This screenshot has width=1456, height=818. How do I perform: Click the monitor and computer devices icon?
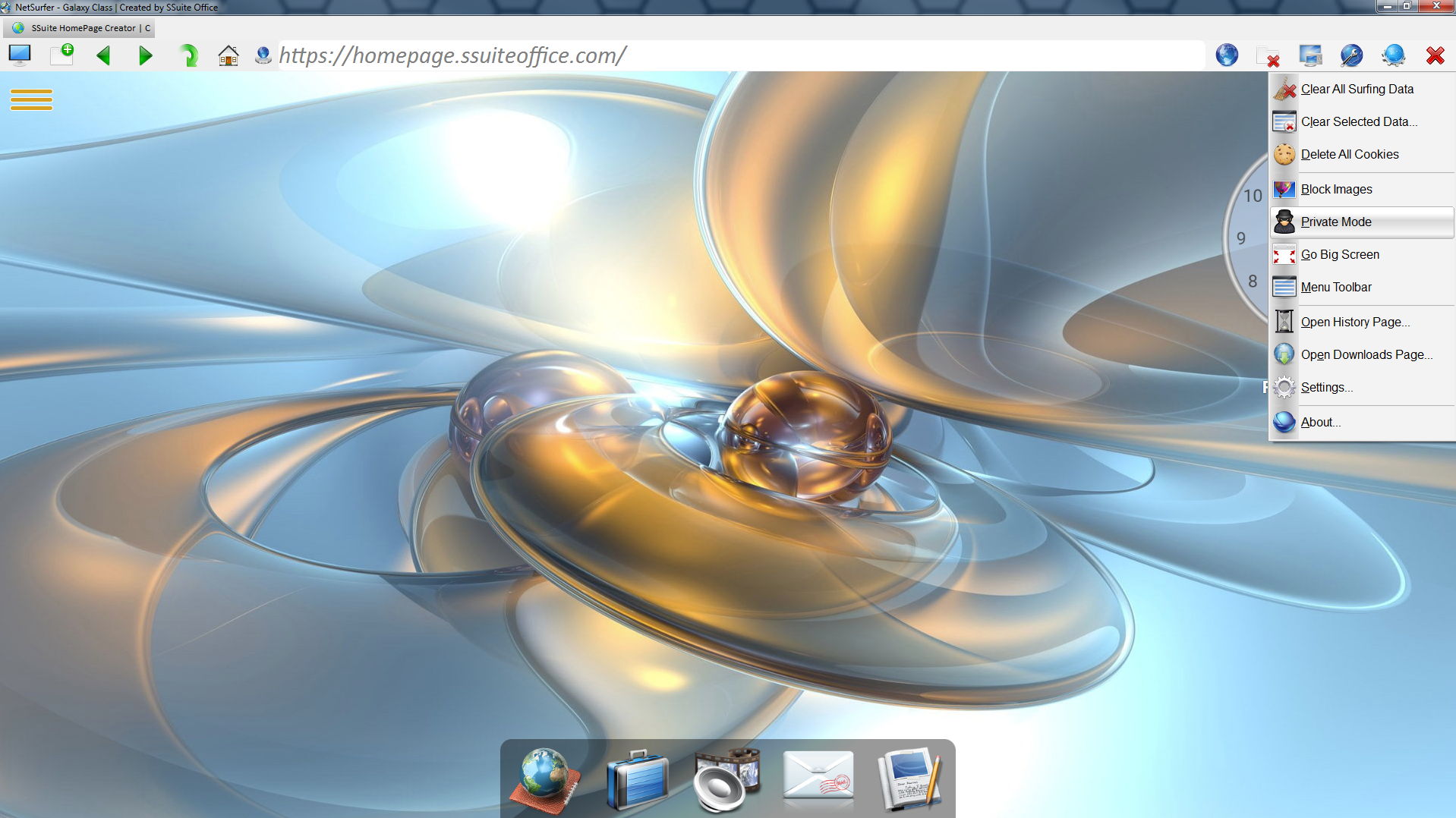(x=1310, y=55)
